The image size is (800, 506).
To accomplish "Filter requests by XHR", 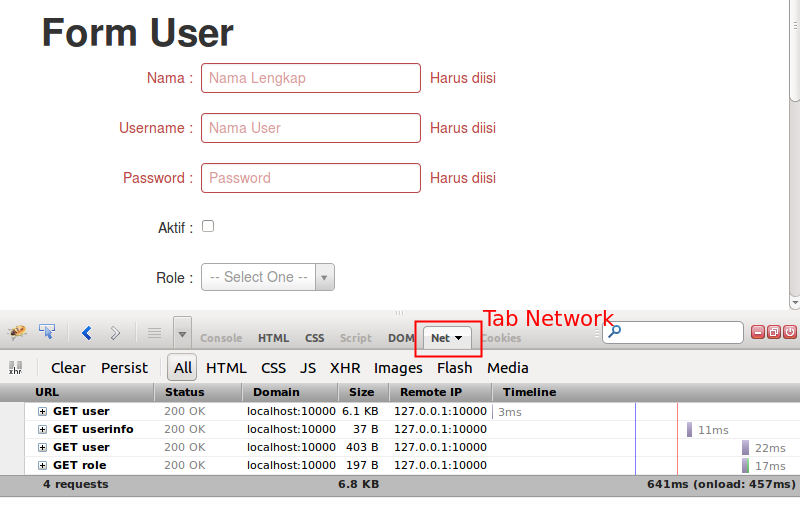I will click(x=345, y=368).
